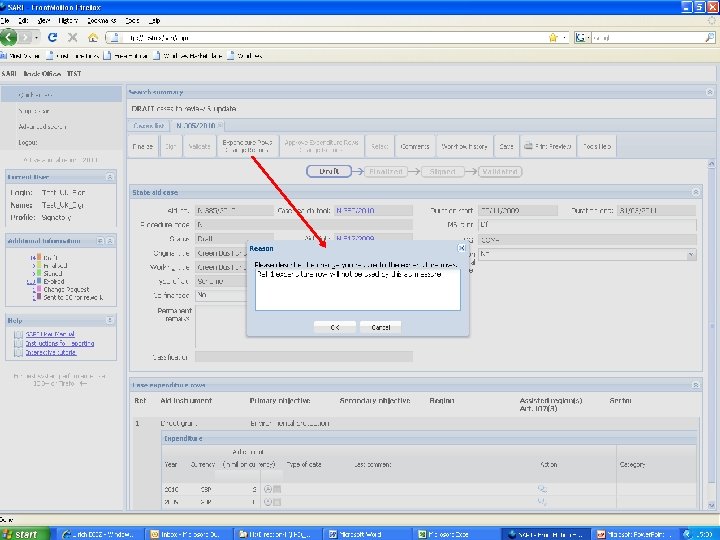Open the Windows Start button
Image resolution: width=720 pixels, height=540 pixels.
point(25,534)
